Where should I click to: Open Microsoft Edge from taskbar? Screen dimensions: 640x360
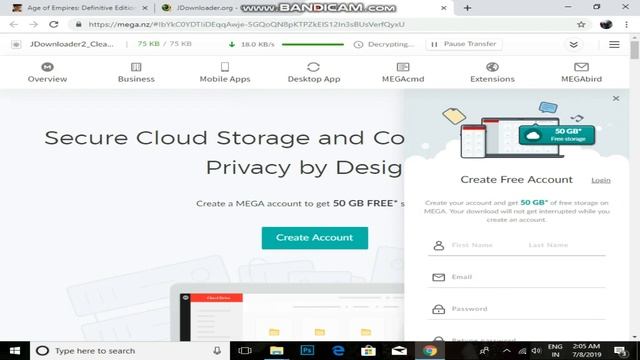(338, 351)
